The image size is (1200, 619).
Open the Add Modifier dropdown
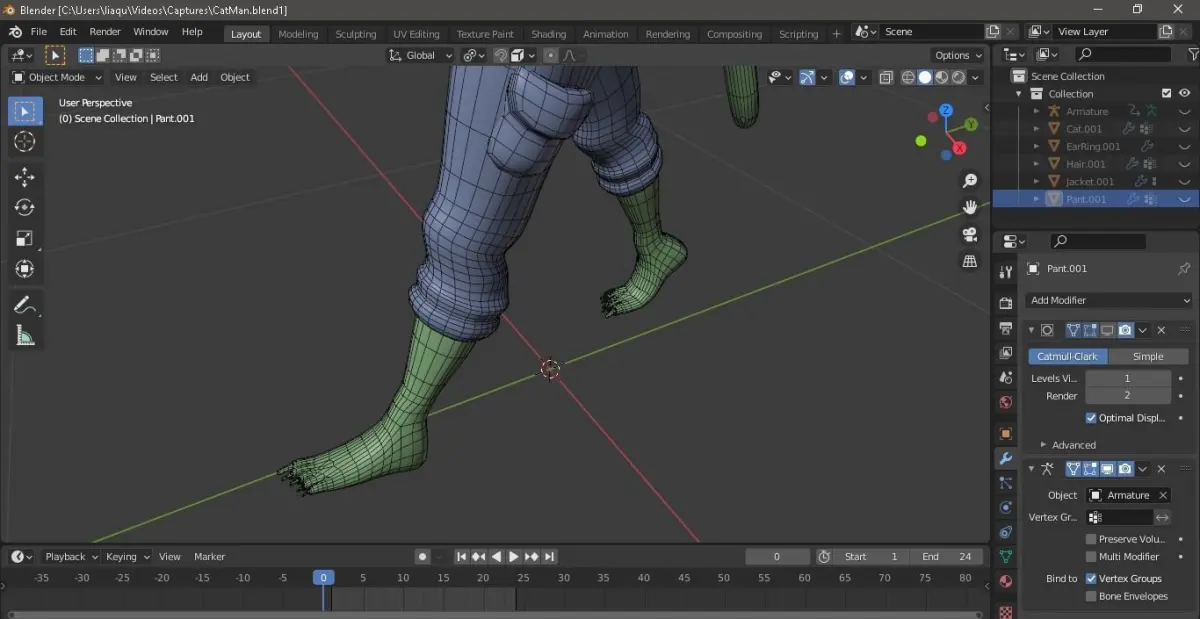coord(1109,300)
